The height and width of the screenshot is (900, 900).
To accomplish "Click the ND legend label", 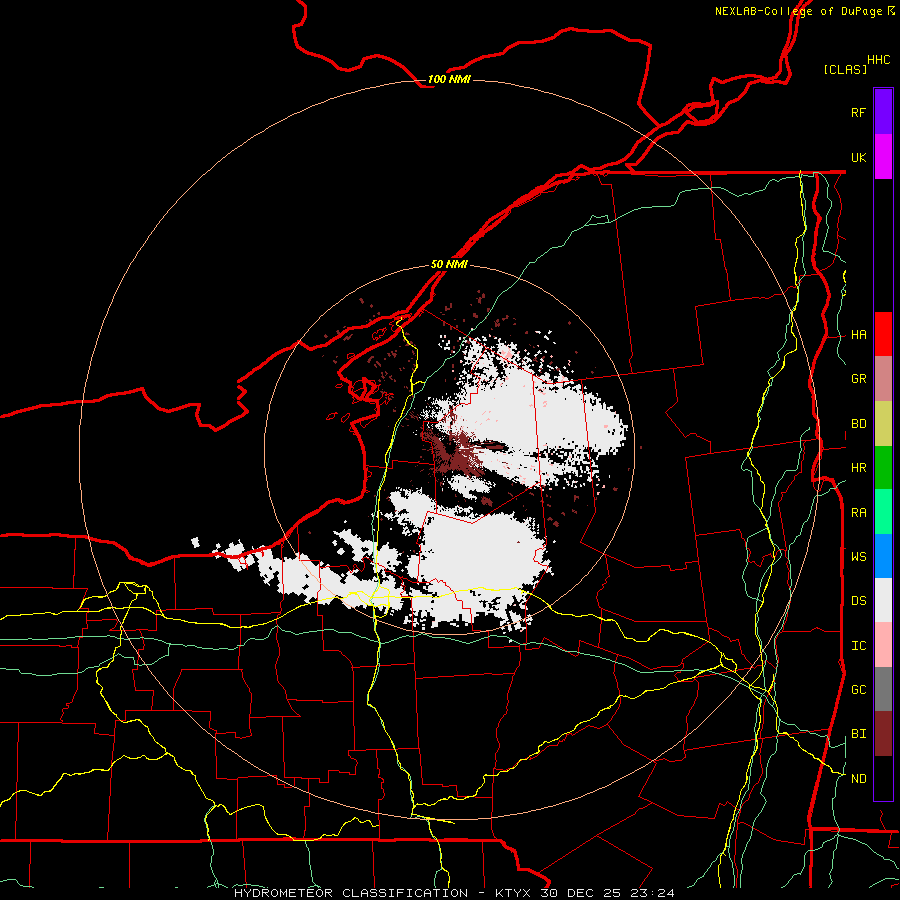I will click(858, 779).
